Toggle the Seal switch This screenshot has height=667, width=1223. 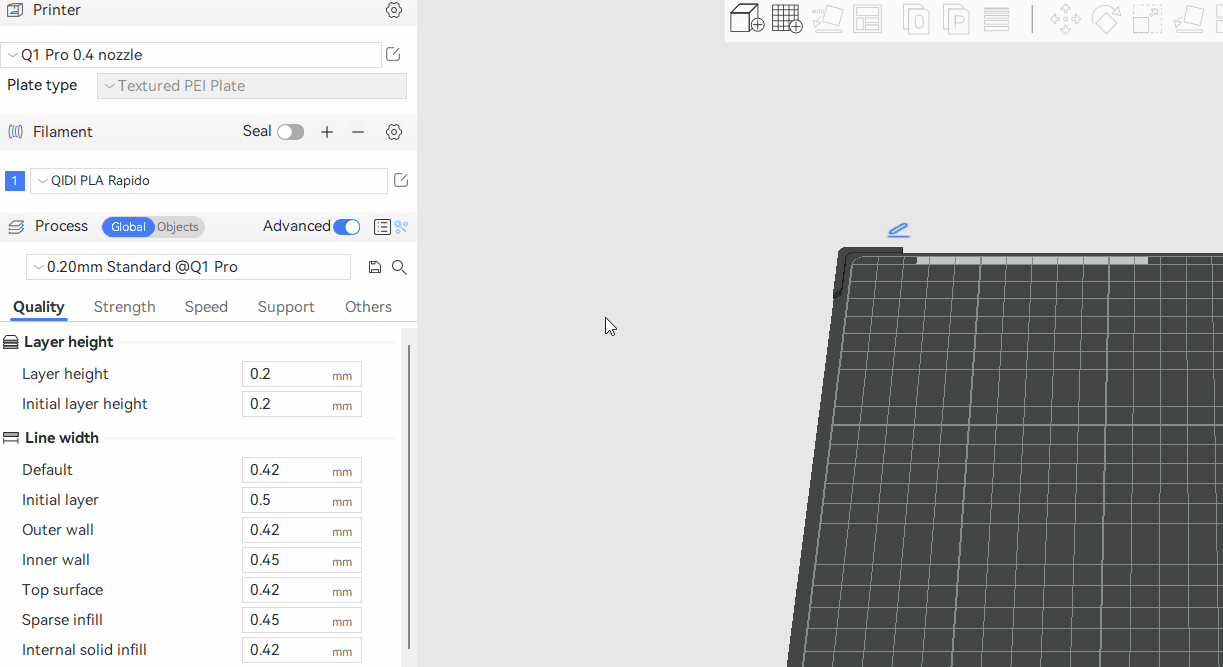point(290,132)
